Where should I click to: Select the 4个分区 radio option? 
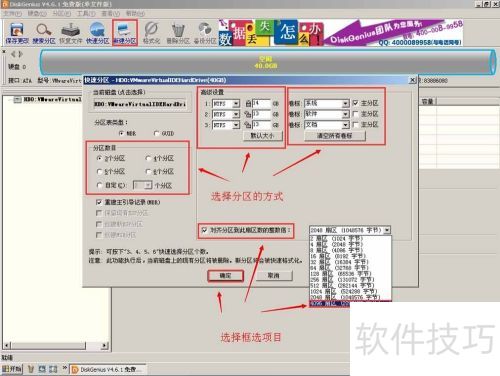coord(148,158)
